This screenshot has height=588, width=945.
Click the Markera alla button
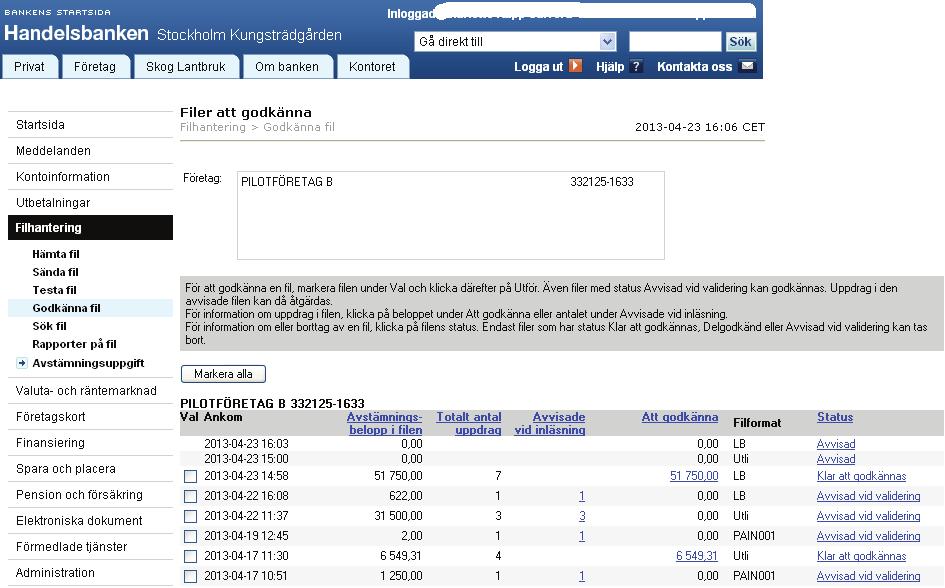(223, 374)
